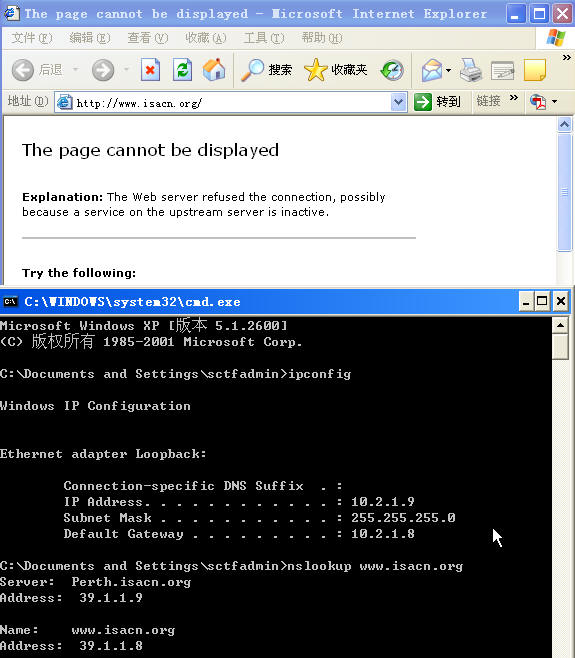Open the Mail envelope icon

432,70
